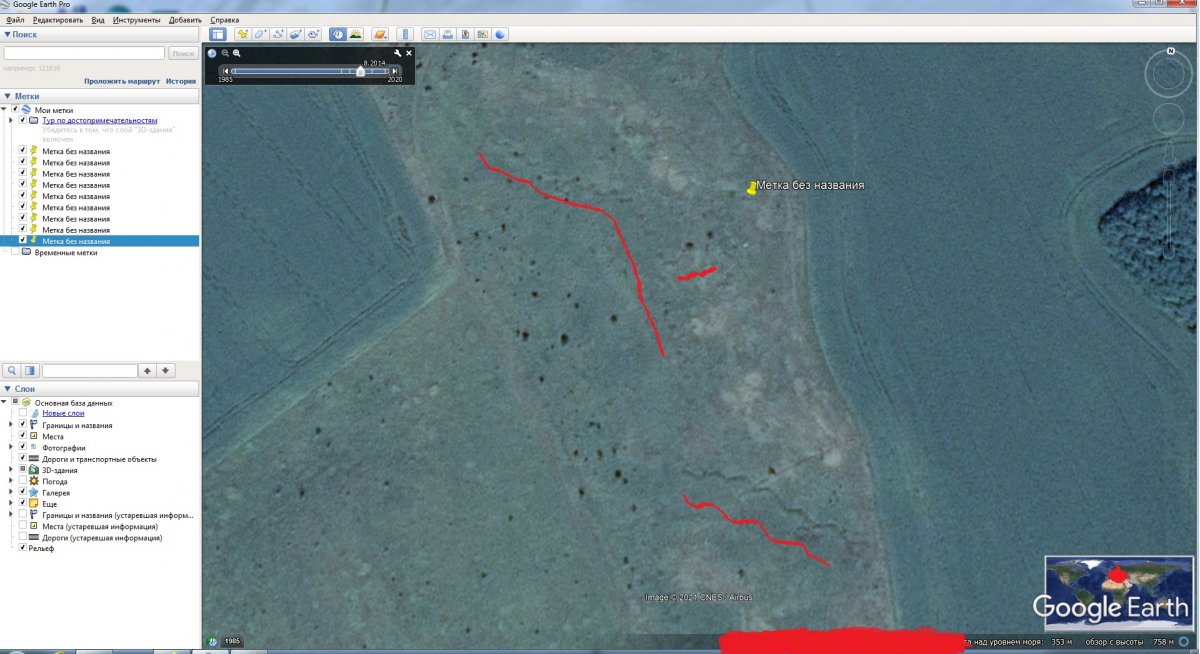Viewport: 1200px width, 654px height.
Task: Open История search history link
Action: [x=181, y=81]
